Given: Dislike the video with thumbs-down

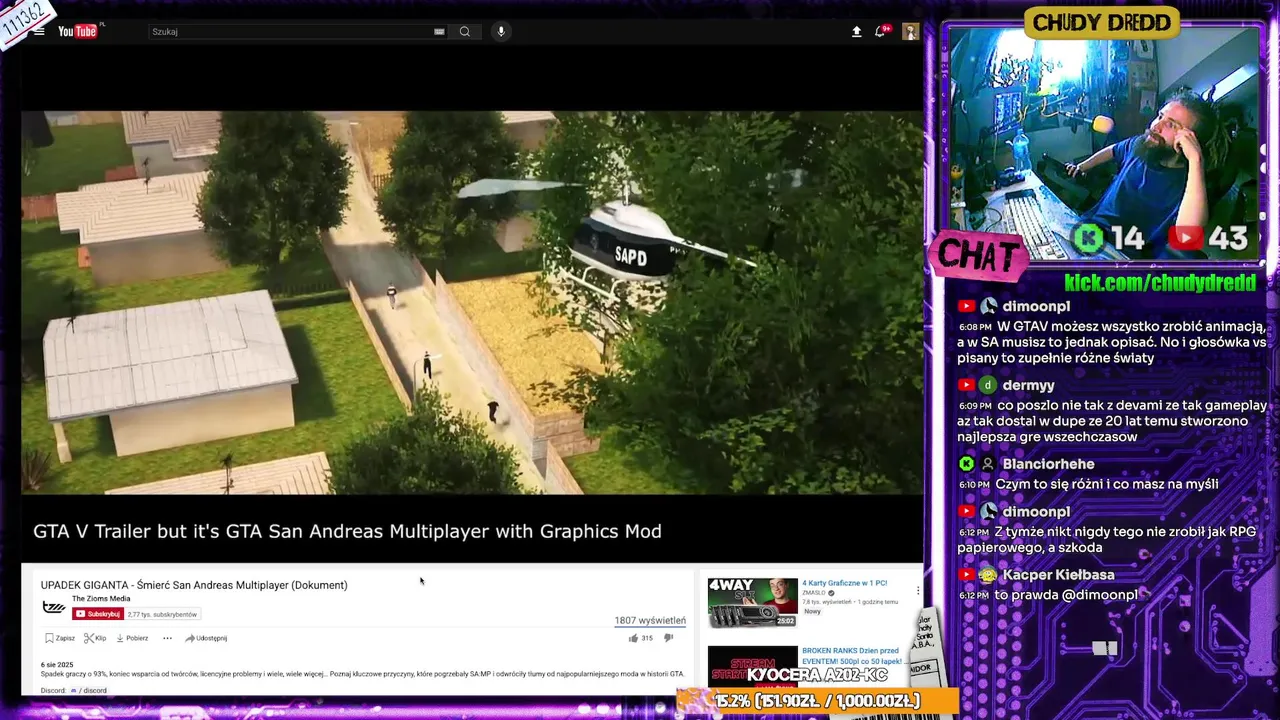Looking at the screenshot, I should click(x=669, y=638).
